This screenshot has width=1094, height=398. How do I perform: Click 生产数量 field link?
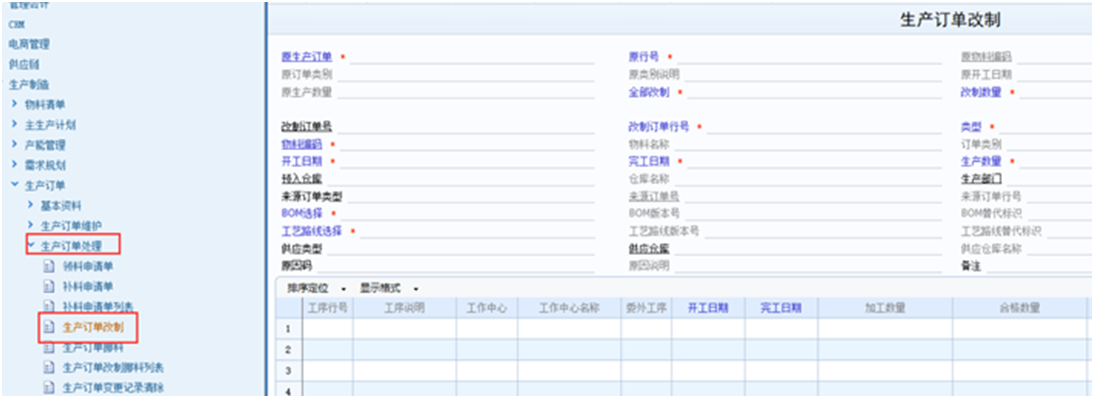(981, 162)
